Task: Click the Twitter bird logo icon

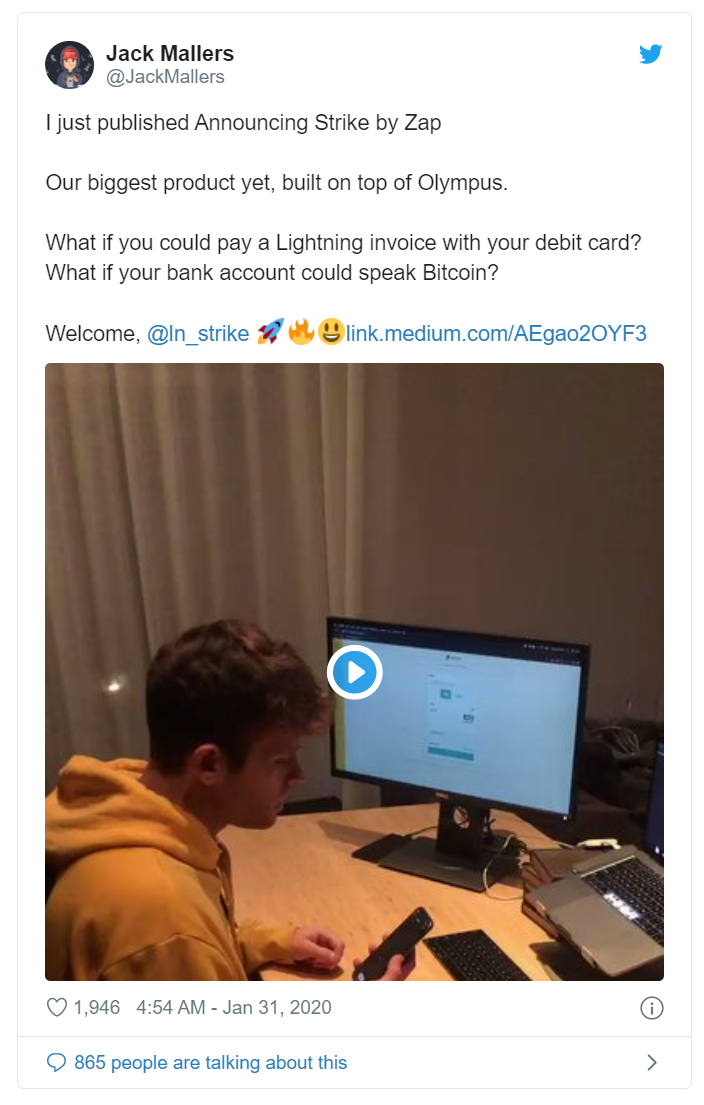Action: click(650, 54)
